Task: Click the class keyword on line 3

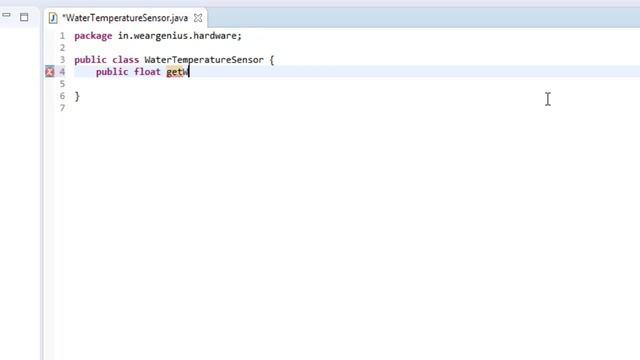Action: [x=126, y=60]
